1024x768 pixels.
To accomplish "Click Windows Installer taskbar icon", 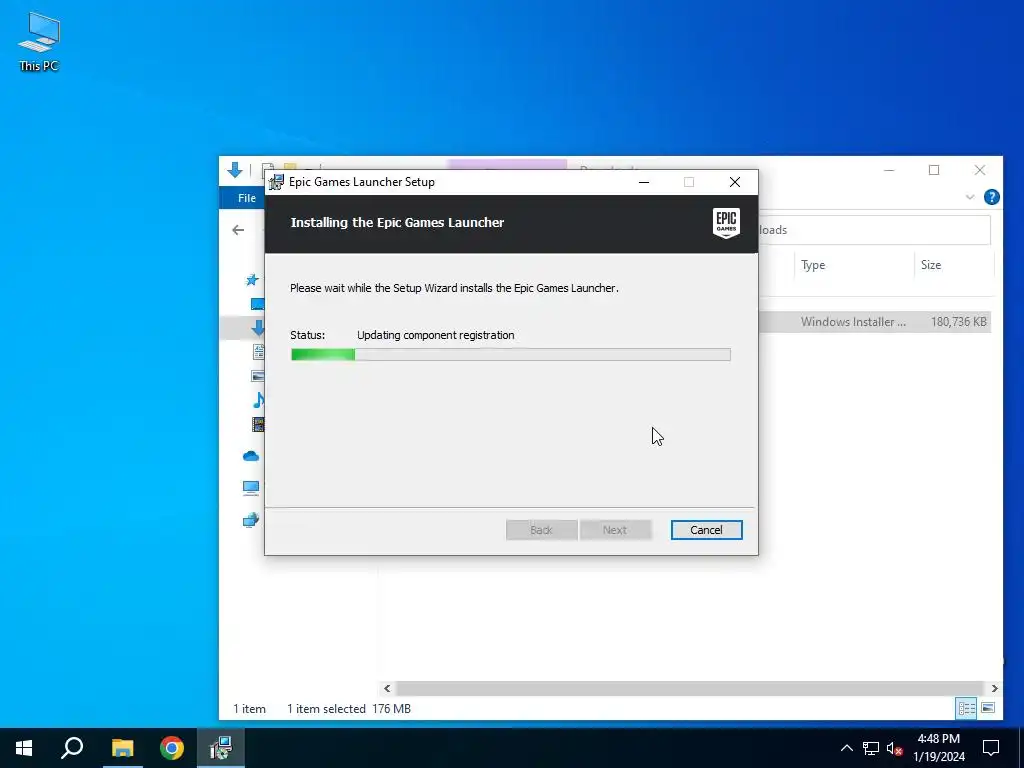I will click(x=221, y=748).
